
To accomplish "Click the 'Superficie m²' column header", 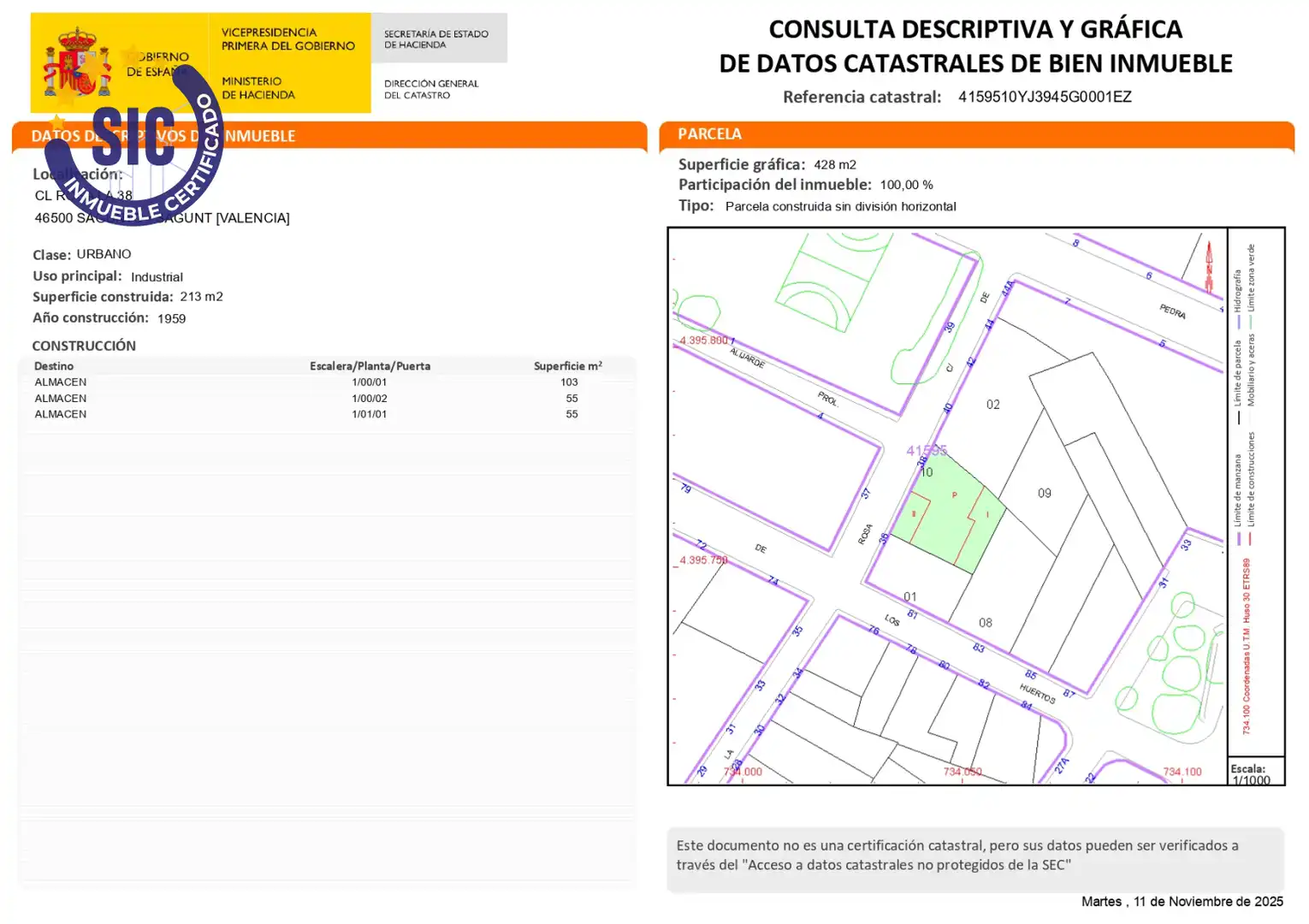I will [568, 366].
